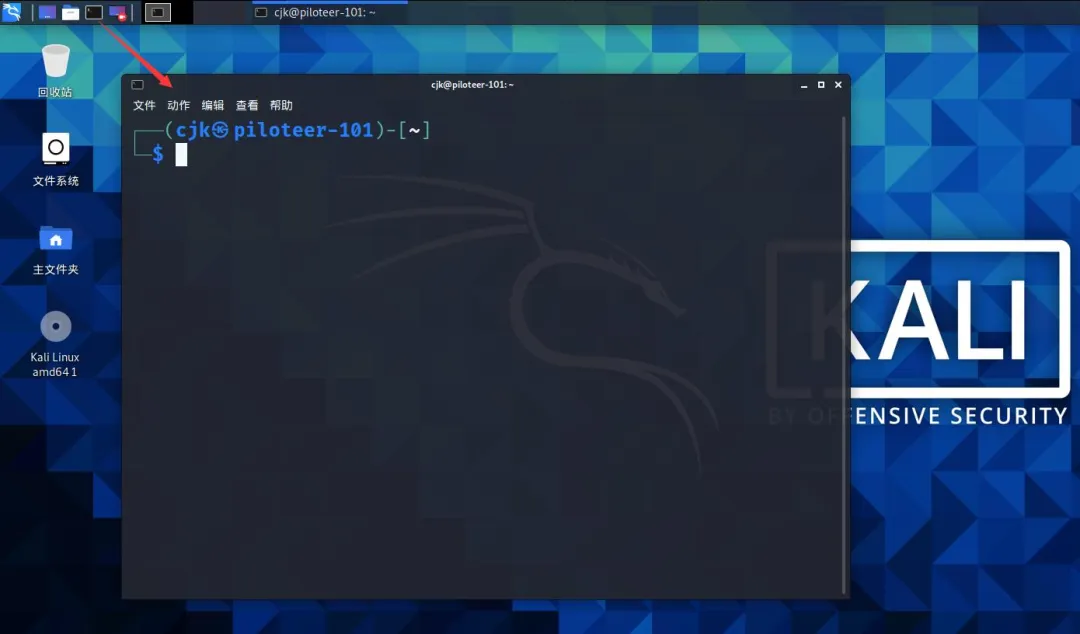This screenshot has width=1080, height=634.
Task: Click the cjk@piloteer-101 window title text
Action: [472, 85]
